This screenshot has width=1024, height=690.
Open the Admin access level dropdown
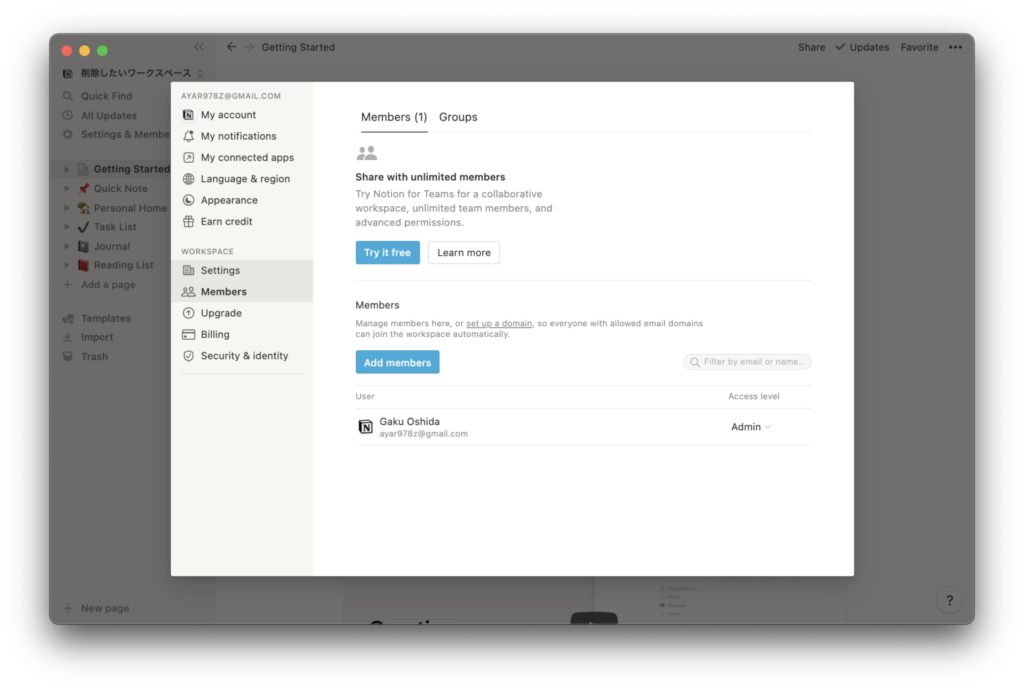point(751,427)
